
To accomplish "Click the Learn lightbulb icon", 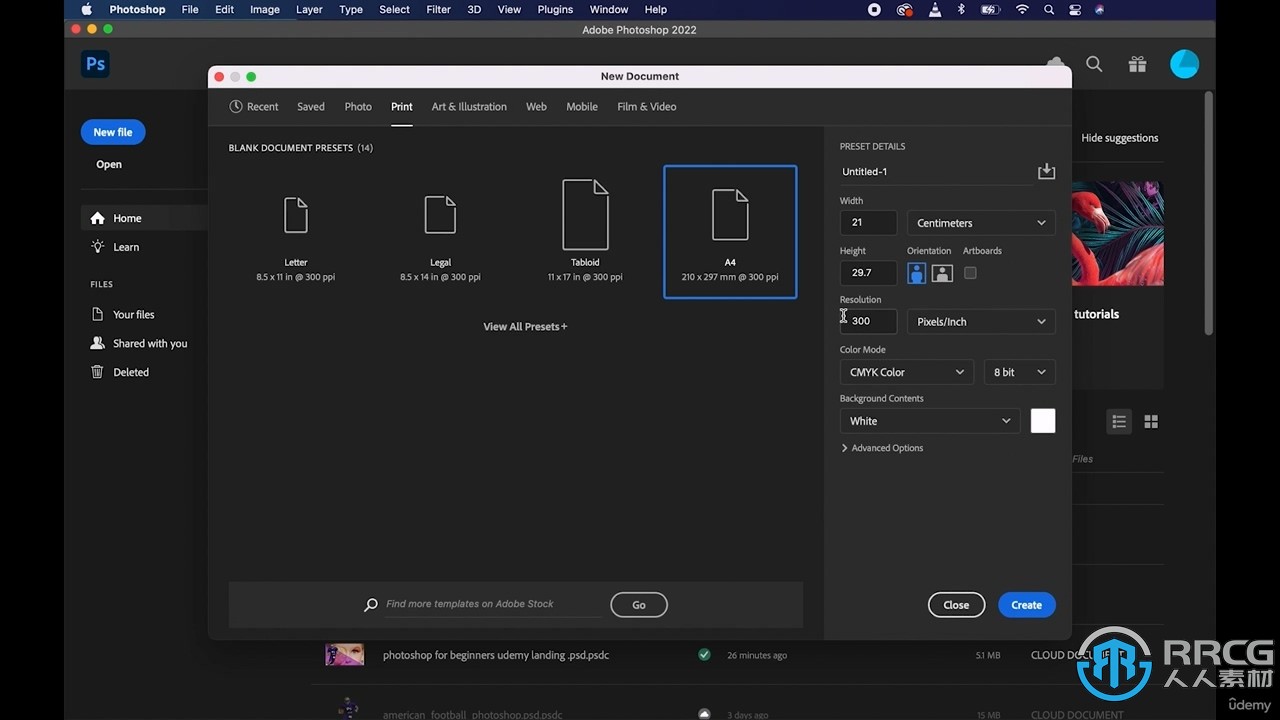I will point(97,247).
